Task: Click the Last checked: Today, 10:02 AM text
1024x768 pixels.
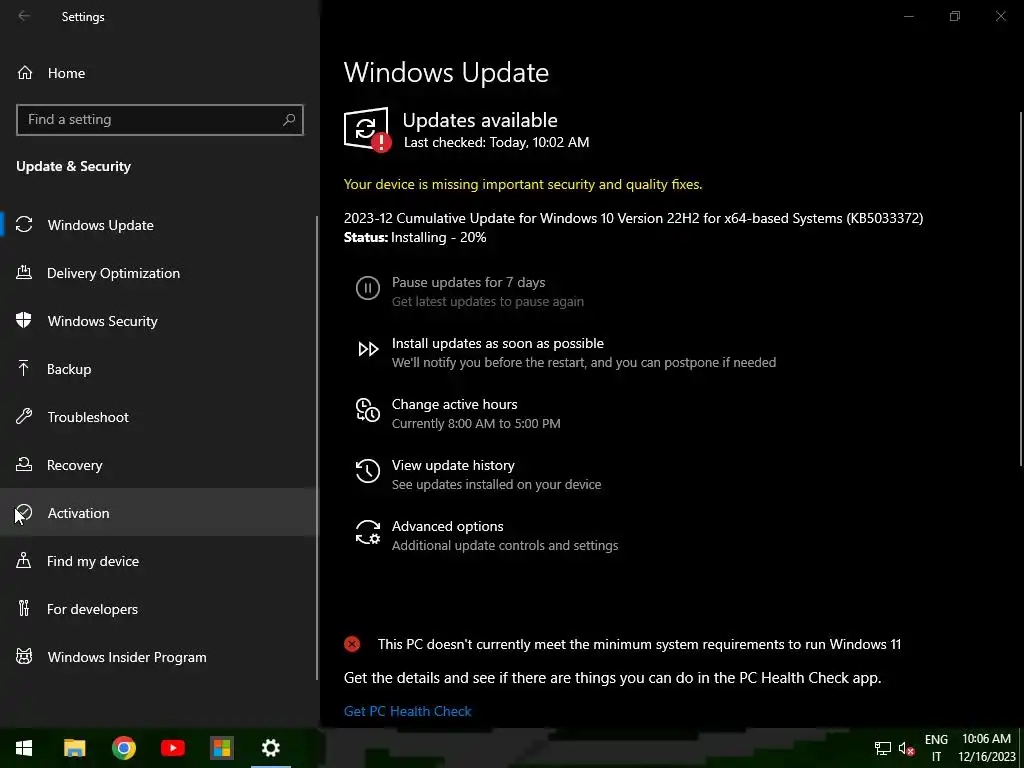Action: click(496, 142)
